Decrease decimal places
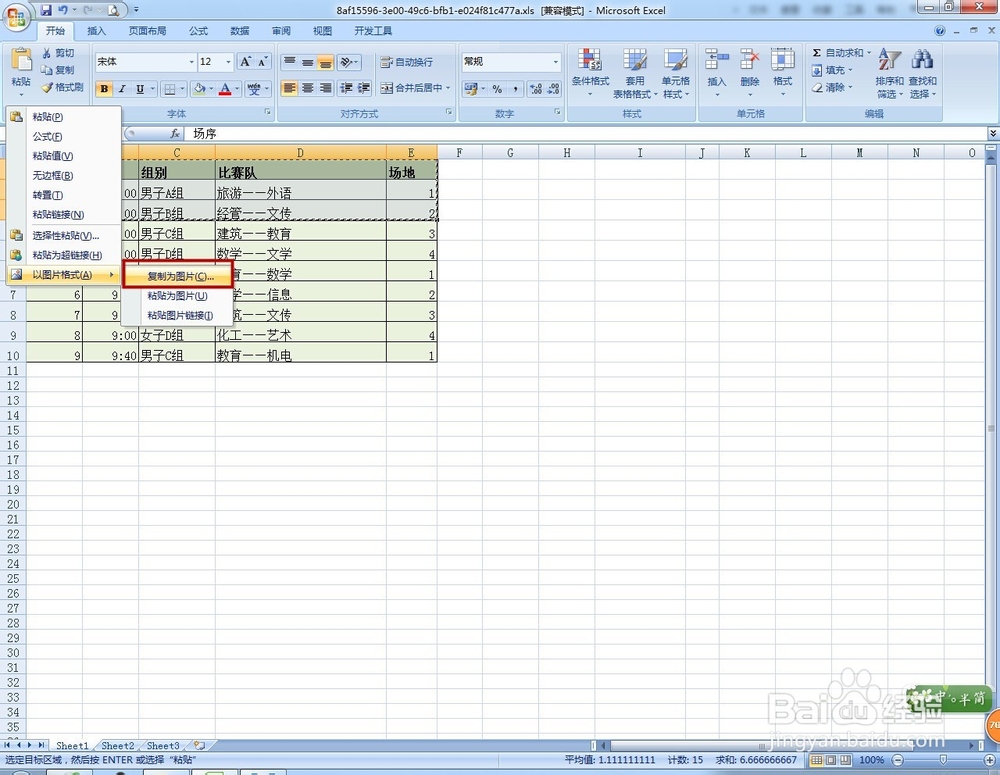Image resolution: width=1000 pixels, height=775 pixels. click(x=553, y=89)
